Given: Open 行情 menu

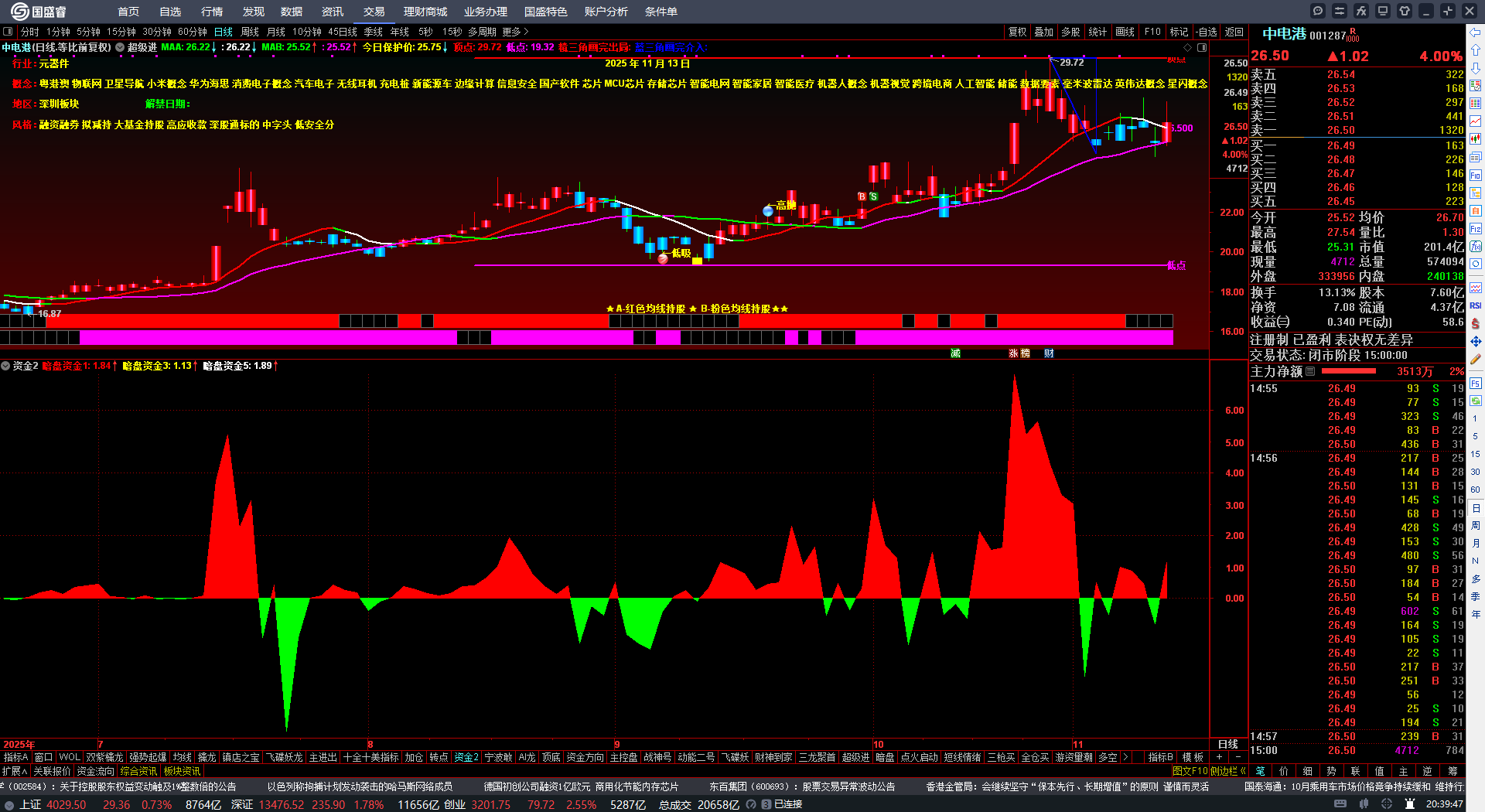Looking at the screenshot, I should (x=212, y=12).
